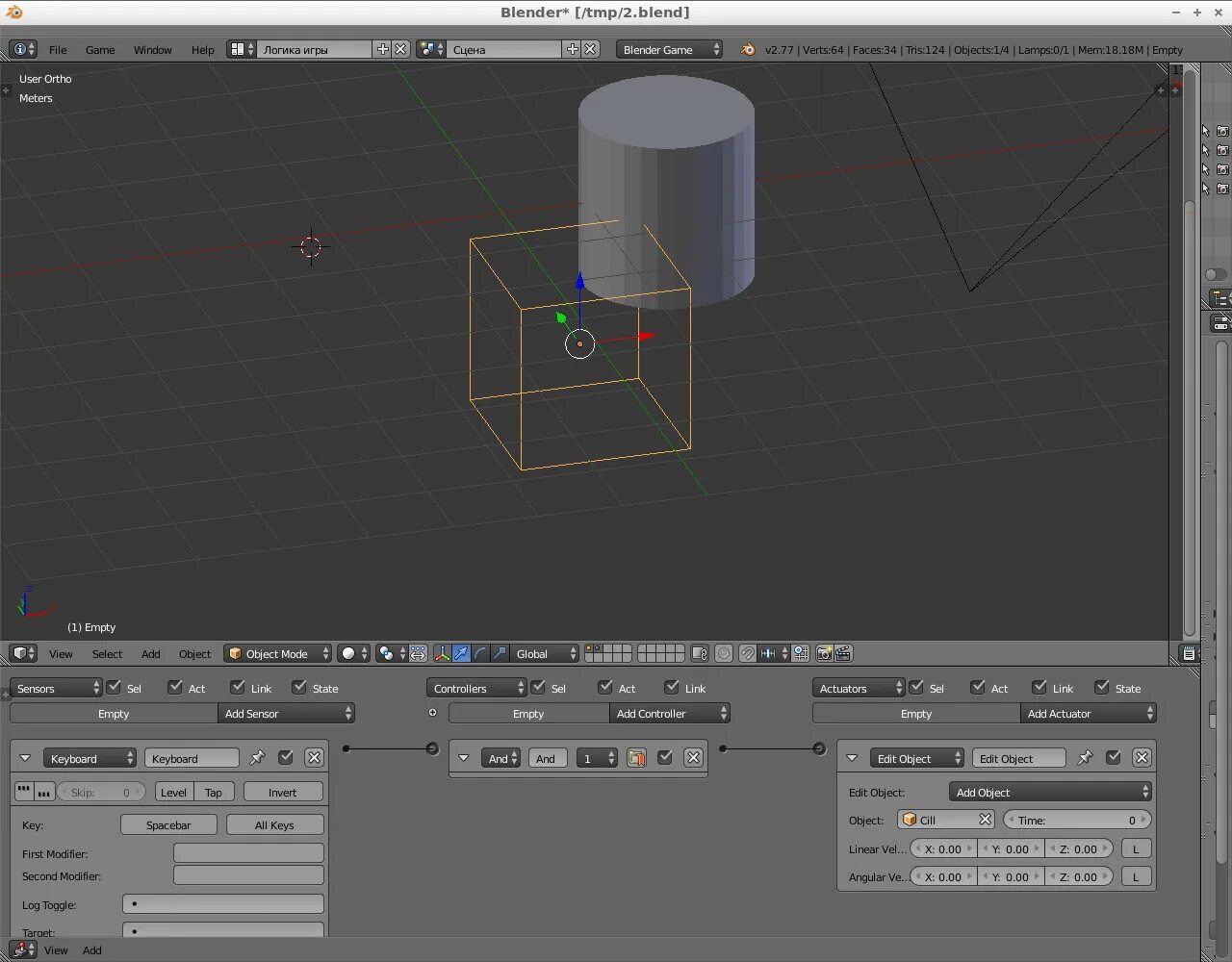Viewport: 1232px width, 962px height.
Task: Pin the Keyboard sensor
Action: click(x=257, y=758)
